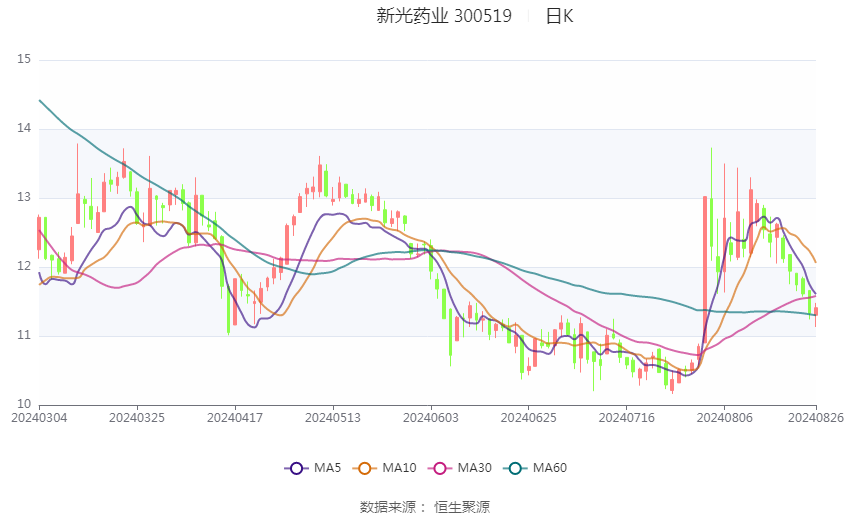Click the x-axis date label 20240625
This screenshot has height=517, width=850.
pyautogui.click(x=529, y=418)
